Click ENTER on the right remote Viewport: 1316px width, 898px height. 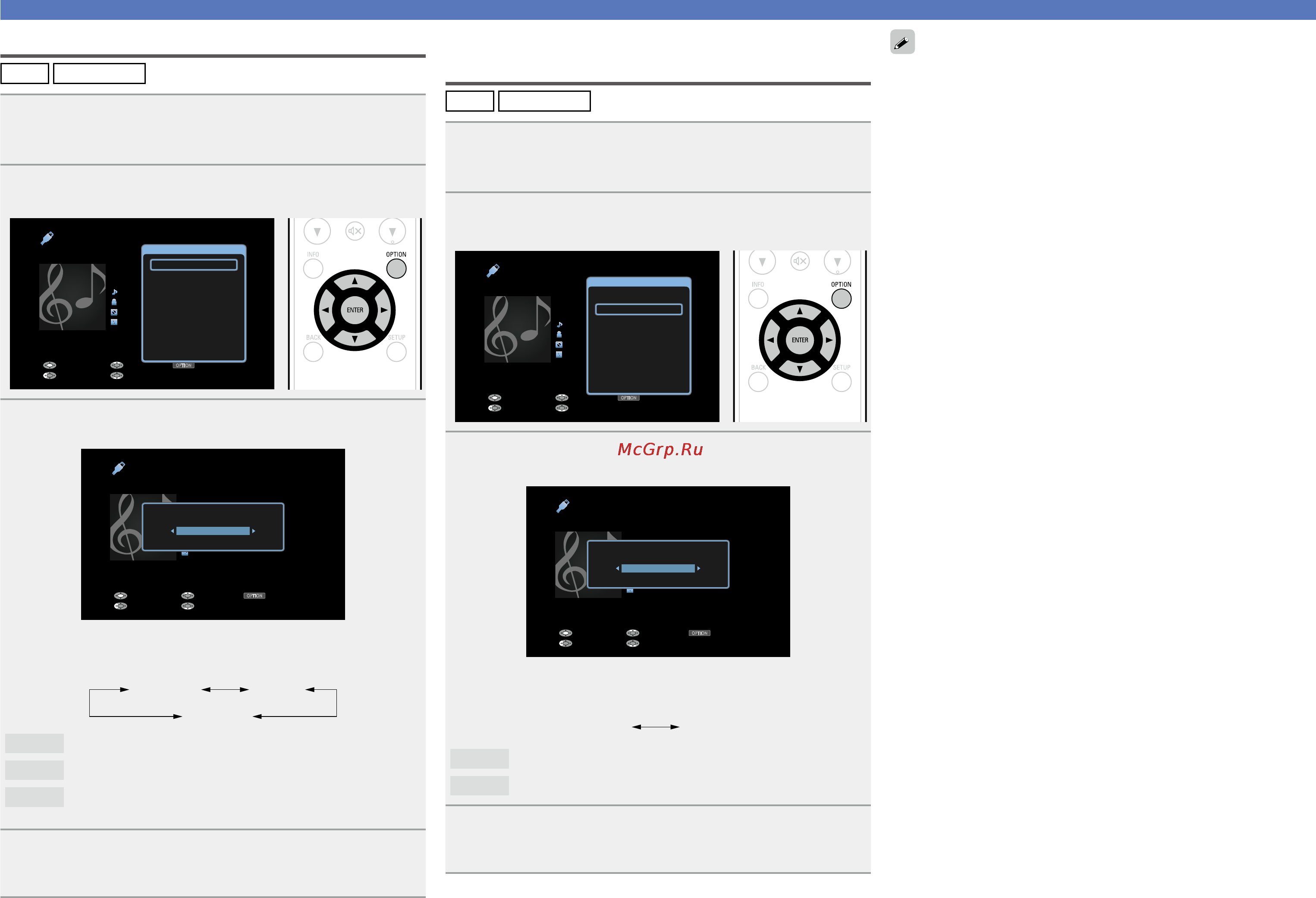click(800, 340)
